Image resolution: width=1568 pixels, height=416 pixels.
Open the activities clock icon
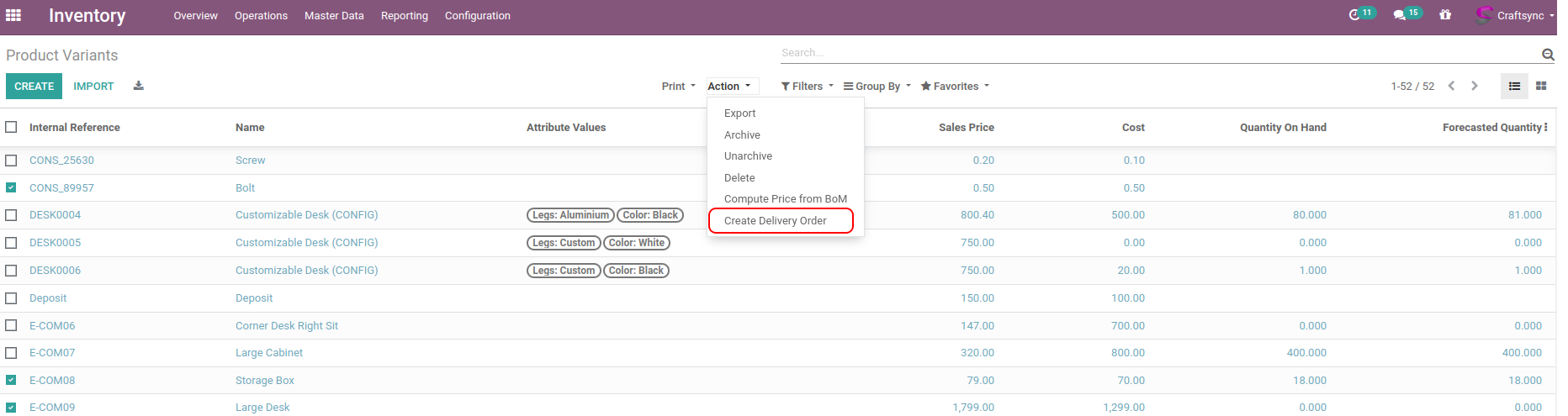pos(1354,15)
